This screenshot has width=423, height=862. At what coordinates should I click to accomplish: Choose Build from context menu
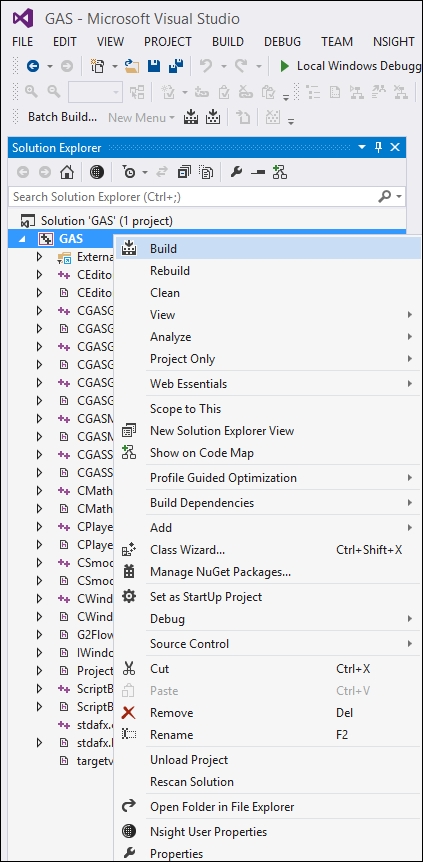(267, 249)
